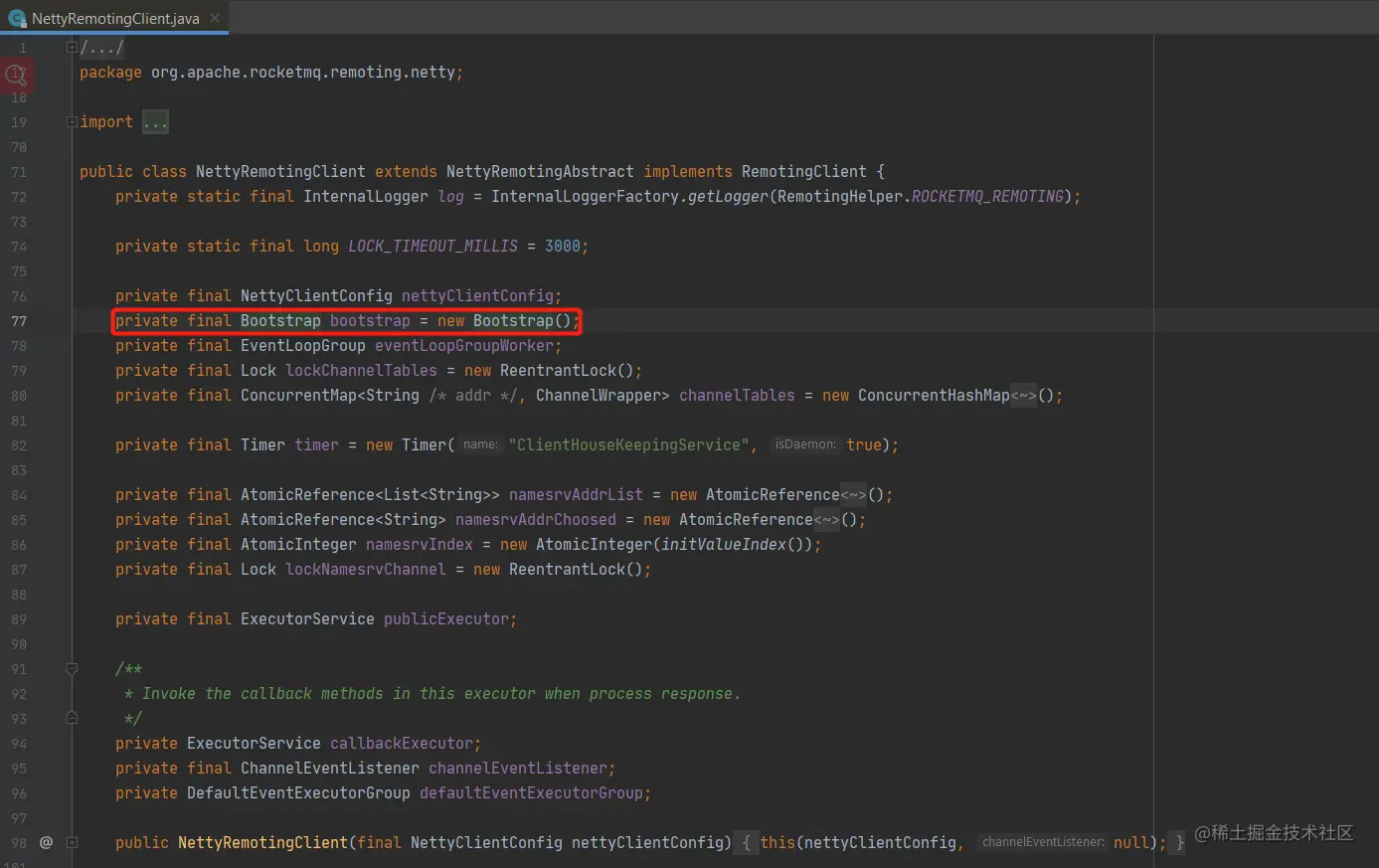
Task: Click the eventLoopGroupWorker field name
Action: (x=464, y=346)
